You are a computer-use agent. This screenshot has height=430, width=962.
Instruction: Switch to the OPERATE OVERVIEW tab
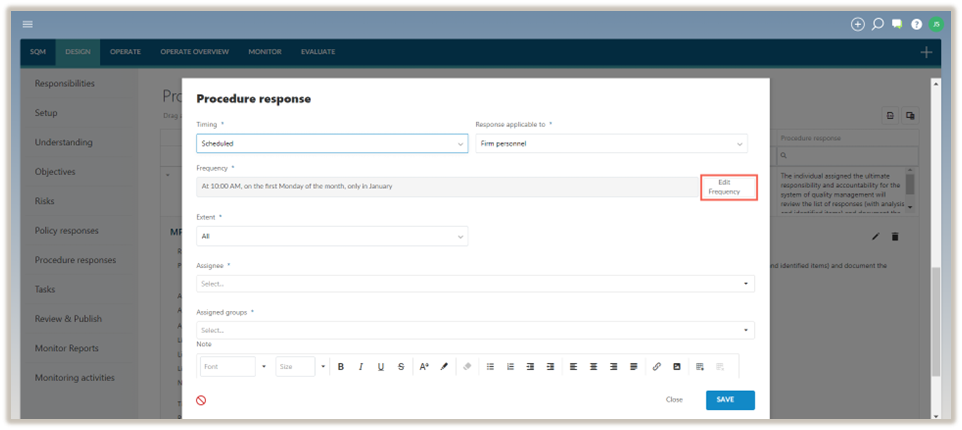pyautogui.click(x=194, y=52)
